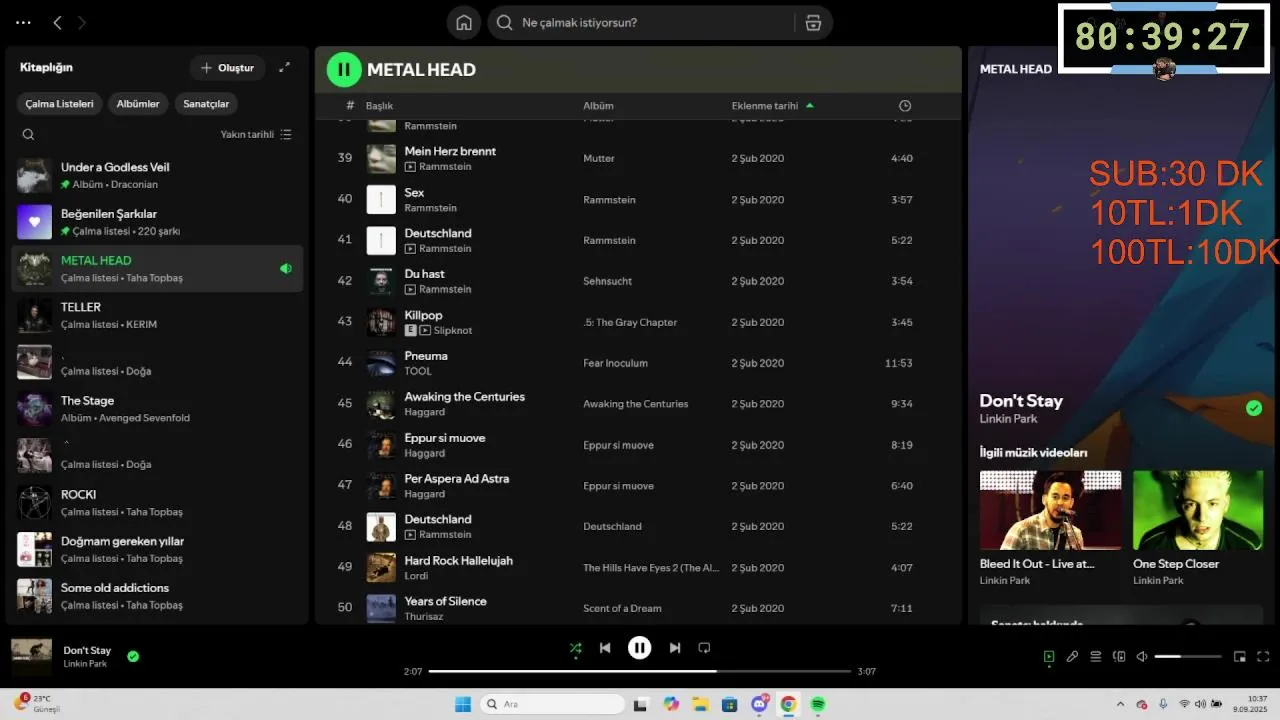Open the three-dots app menu
Image resolution: width=1280 pixels, height=720 pixels.
[23, 22]
